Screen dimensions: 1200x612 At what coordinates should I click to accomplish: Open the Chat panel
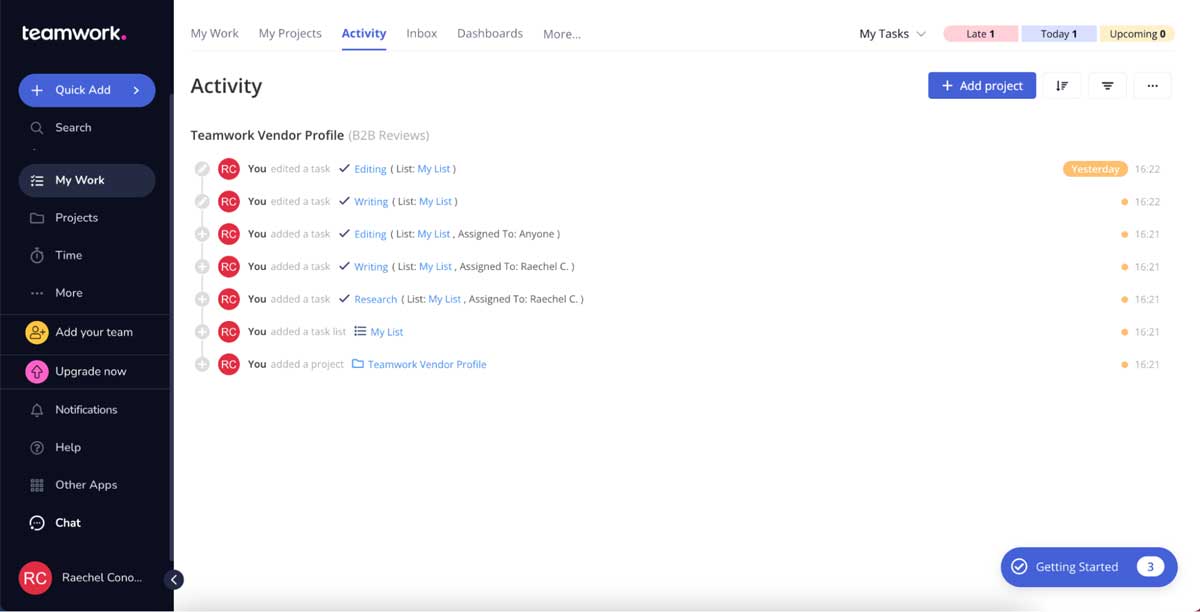coord(66,522)
